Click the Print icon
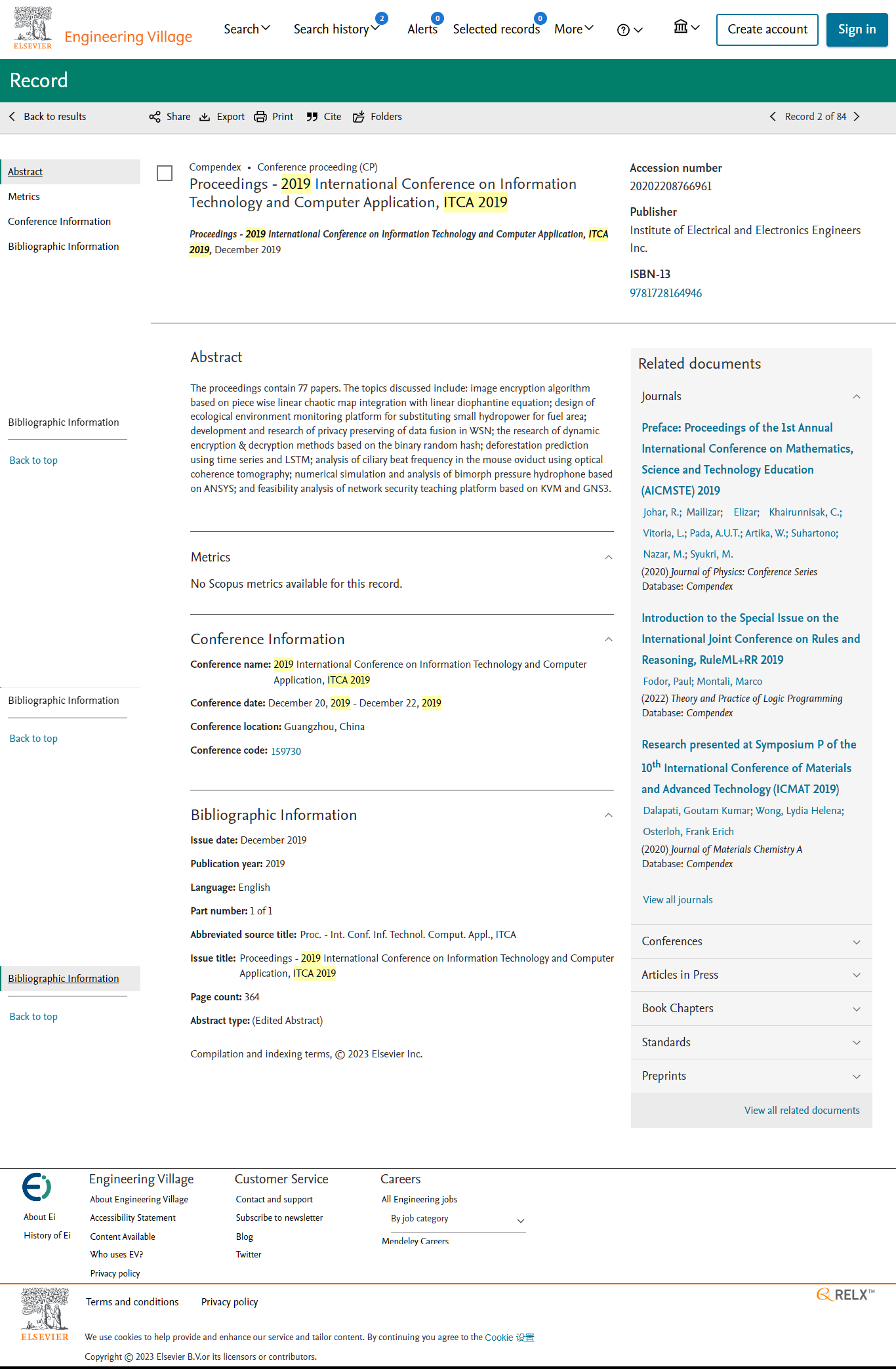 260,117
